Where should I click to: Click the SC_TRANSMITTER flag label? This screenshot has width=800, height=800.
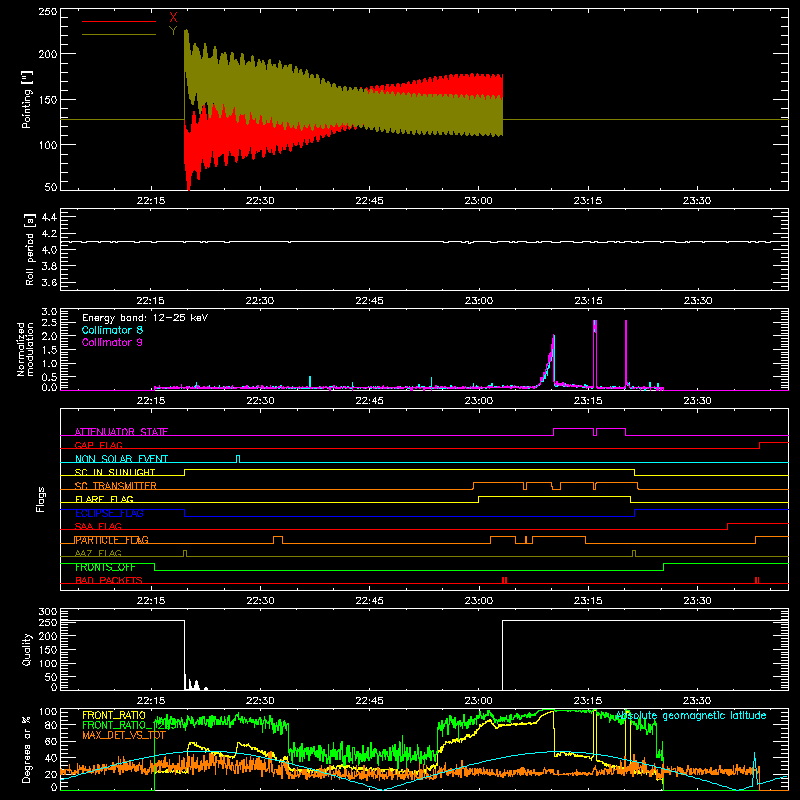116,486
